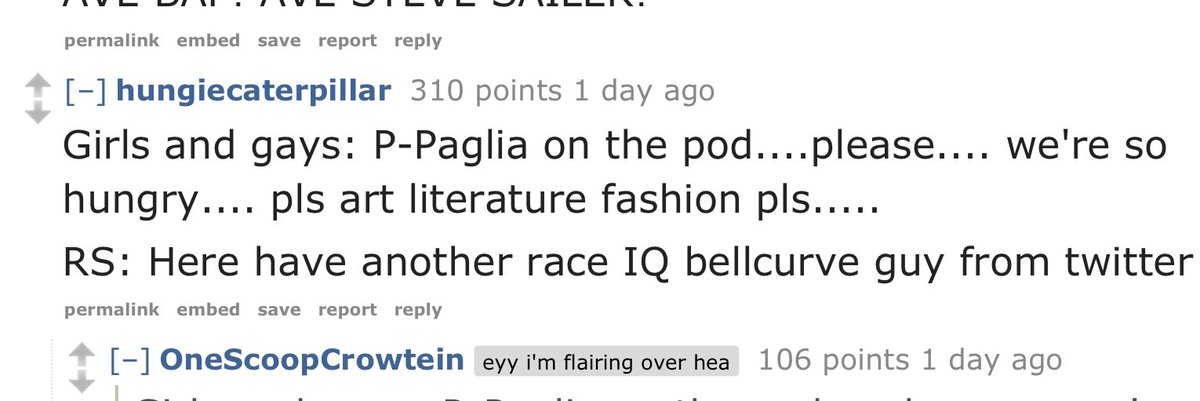
Task: Click the 310 points score text
Action: pyautogui.click(x=487, y=92)
